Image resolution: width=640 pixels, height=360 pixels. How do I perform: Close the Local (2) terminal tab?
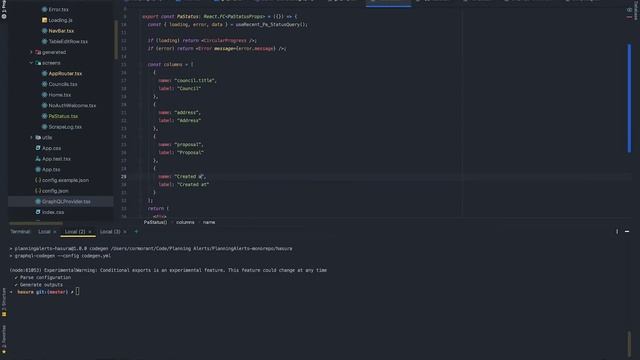[90, 232]
